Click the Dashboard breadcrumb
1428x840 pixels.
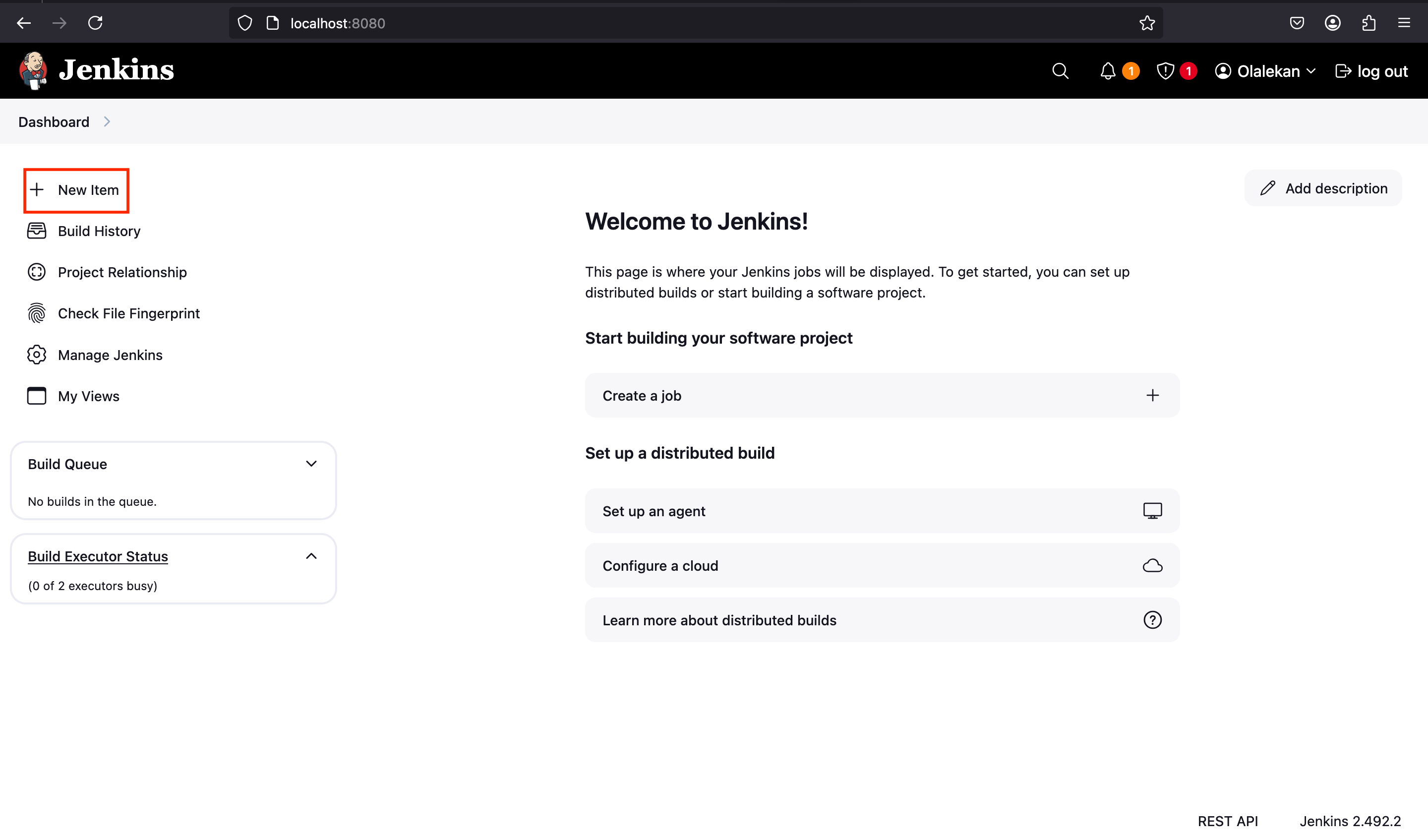54,122
